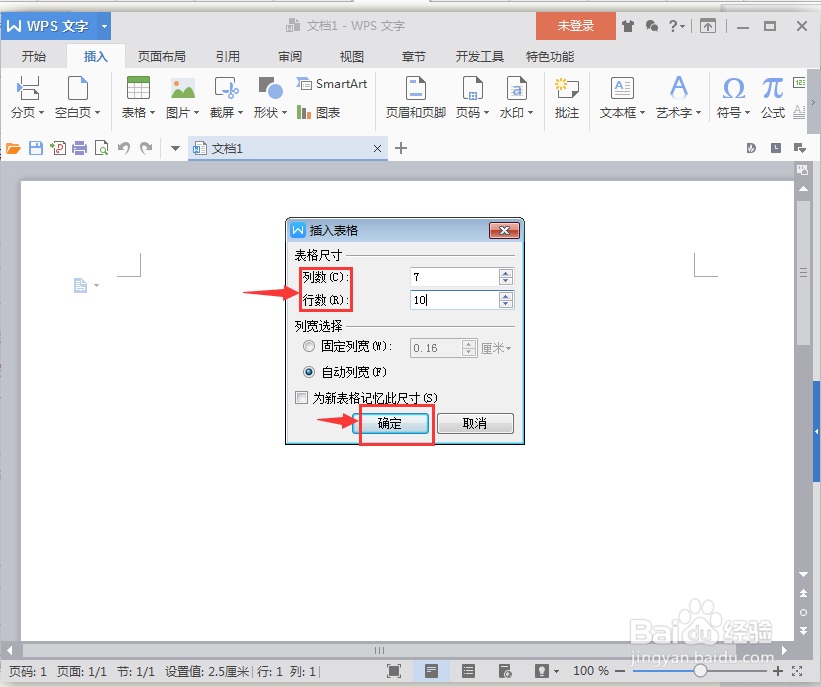821x687 pixels.
Task: Expand the quick access toolbar dropdown arrow
Action: pyautogui.click(x=175, y=149)
